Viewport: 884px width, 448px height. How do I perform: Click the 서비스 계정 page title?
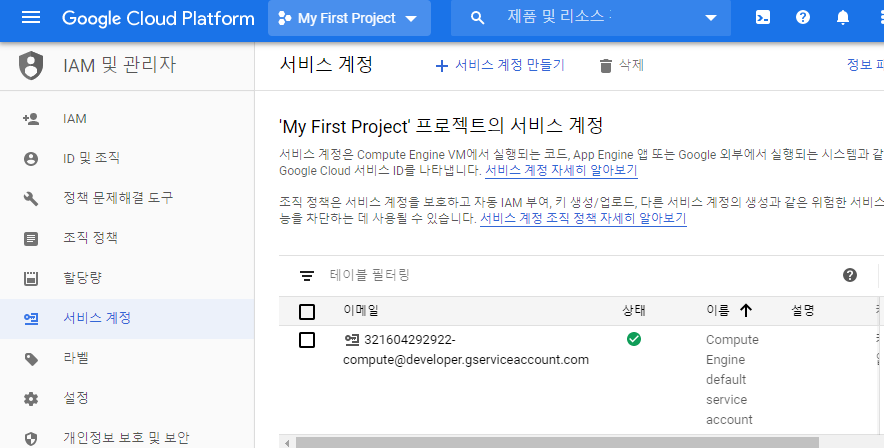pos(326,64)
